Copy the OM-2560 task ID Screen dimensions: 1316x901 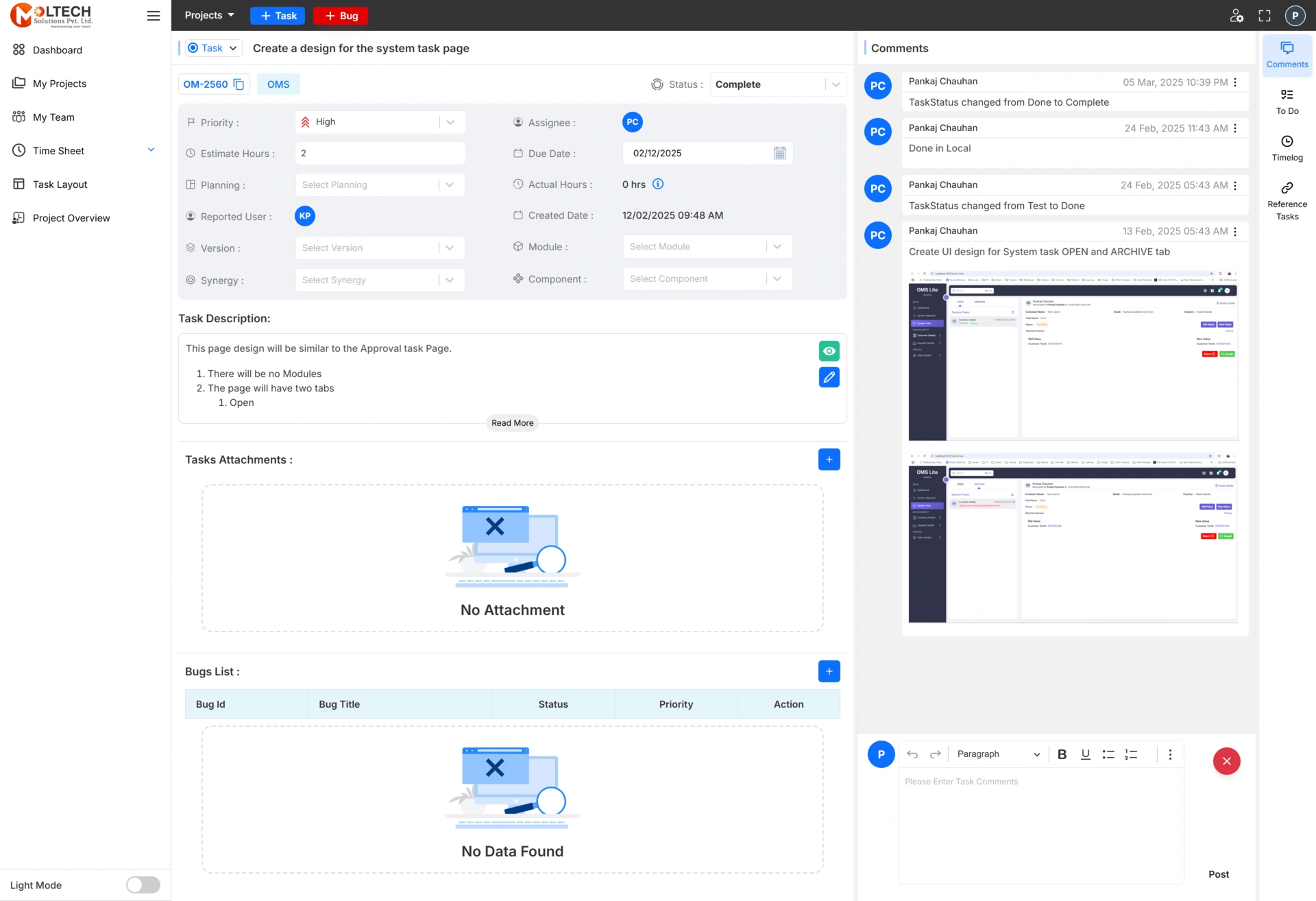pyautogui.click(x=239, y=84)
